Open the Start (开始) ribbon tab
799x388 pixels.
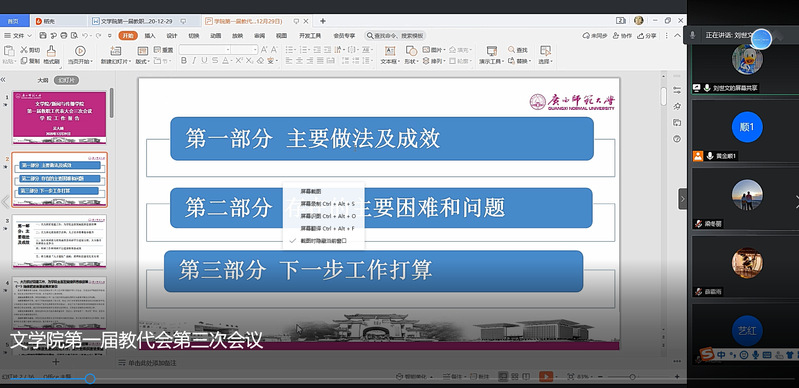point(128,36)
